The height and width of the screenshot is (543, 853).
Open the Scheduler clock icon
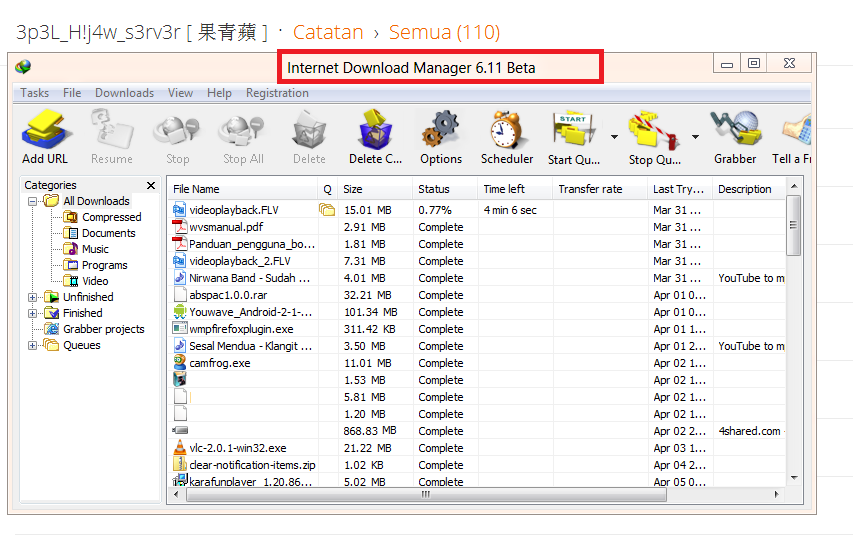tap(506, 129)
